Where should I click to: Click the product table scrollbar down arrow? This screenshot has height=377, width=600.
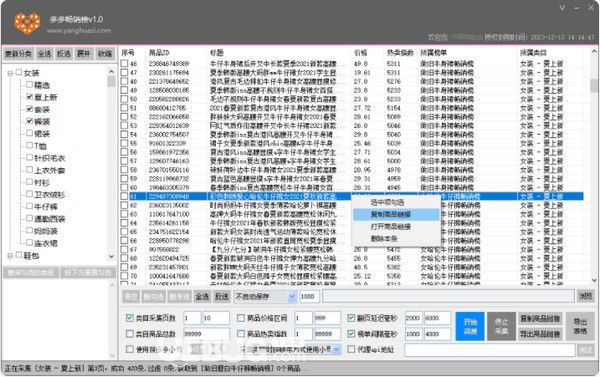click(x=594, y=281)
